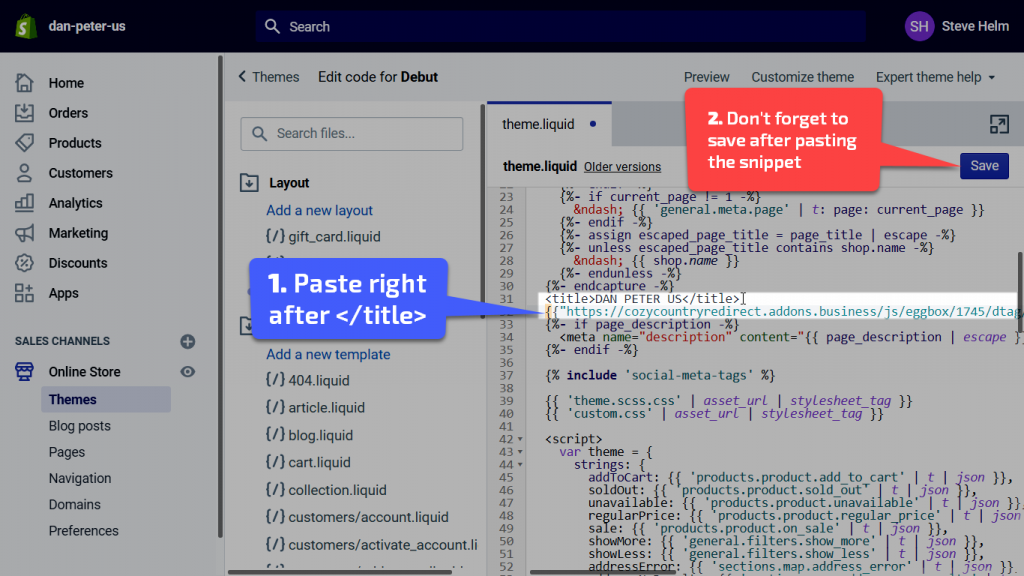Open gift_card.liquid file
Viewport: 1024px width, 576px height.
coord(323,236)
